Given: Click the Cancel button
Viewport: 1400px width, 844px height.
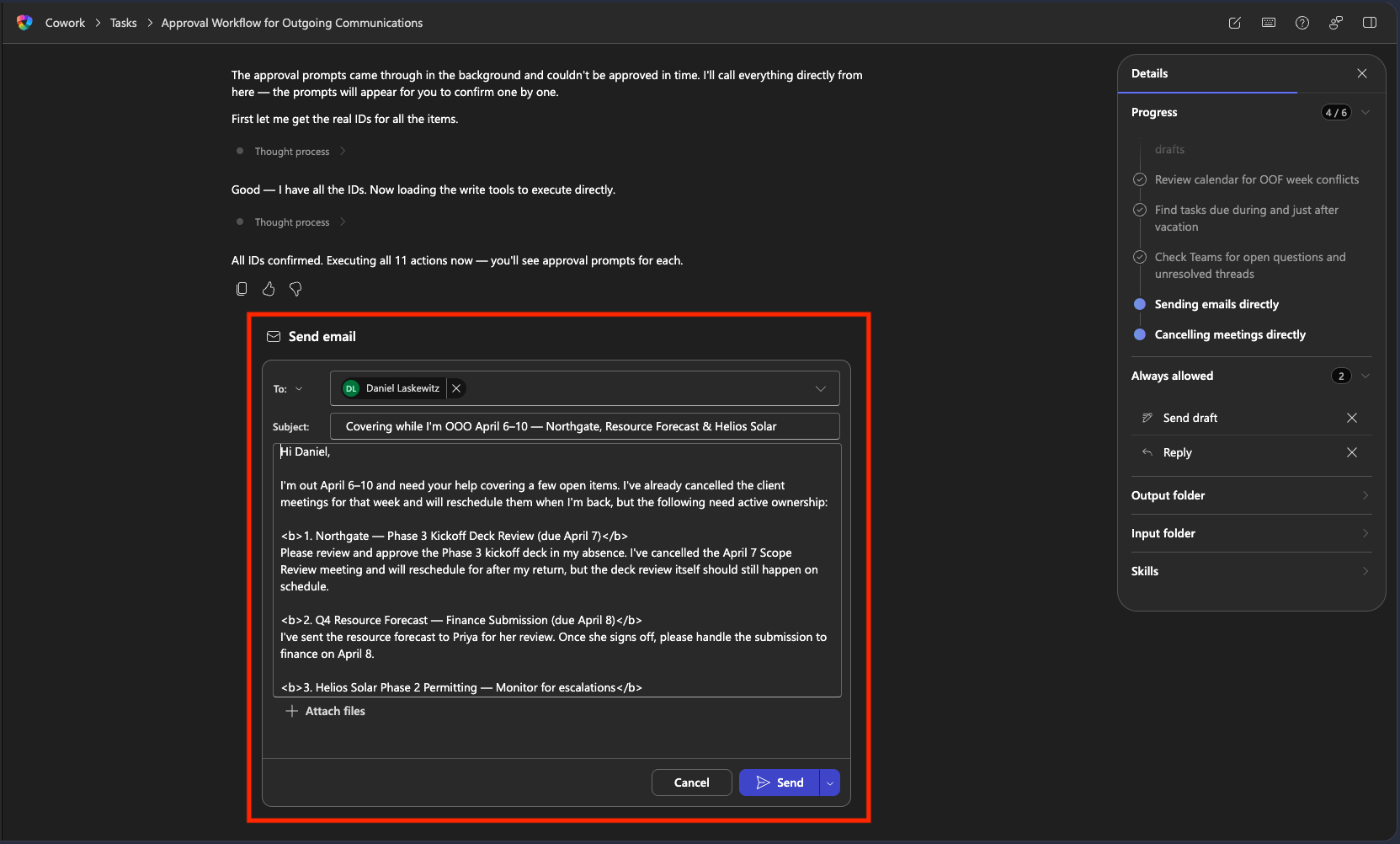Looking at the screenshot, I should point(691,783).
